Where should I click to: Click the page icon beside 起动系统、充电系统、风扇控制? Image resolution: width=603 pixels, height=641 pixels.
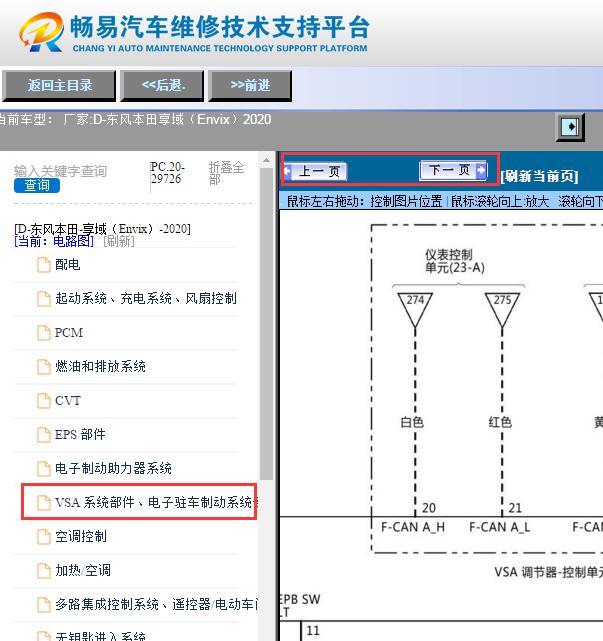point(44,299)
